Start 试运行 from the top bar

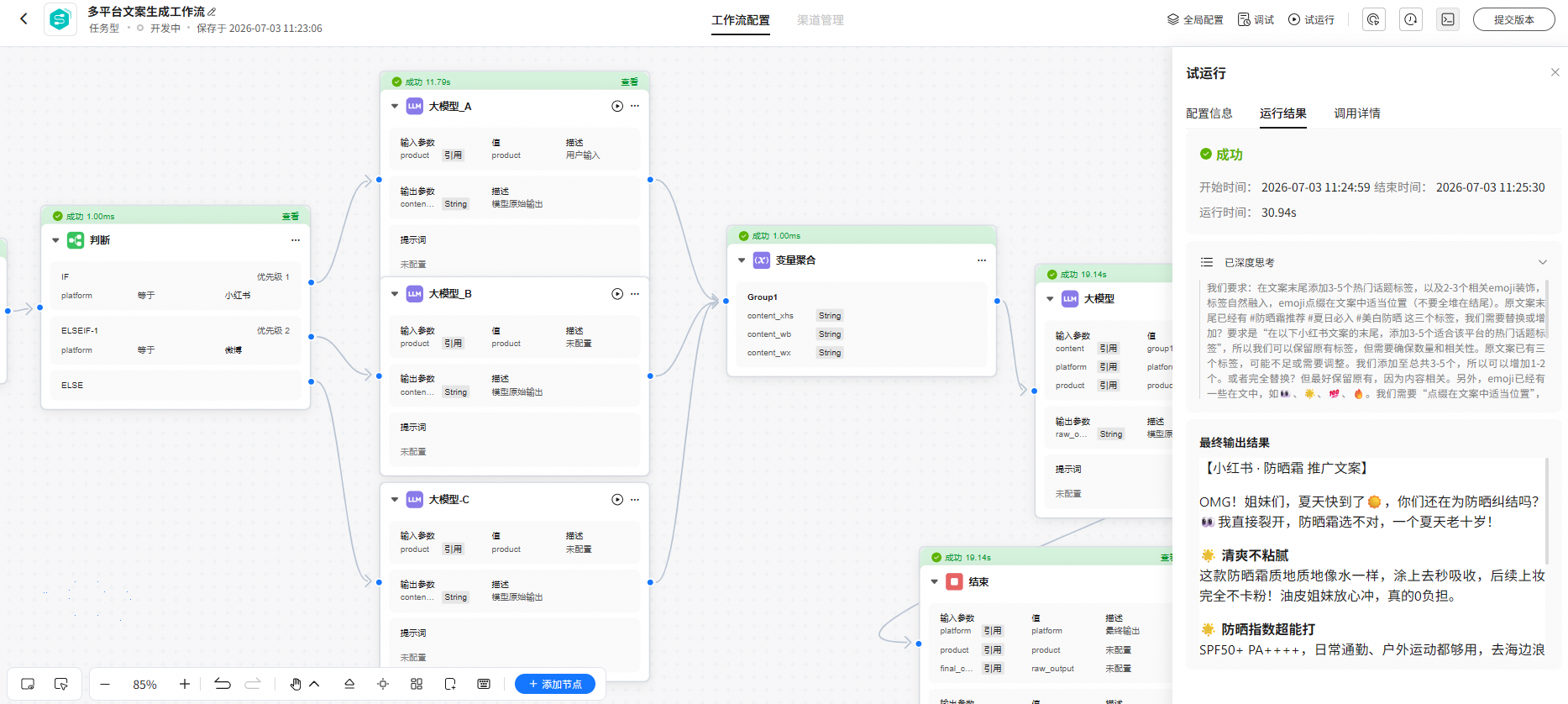(1311, 19)
